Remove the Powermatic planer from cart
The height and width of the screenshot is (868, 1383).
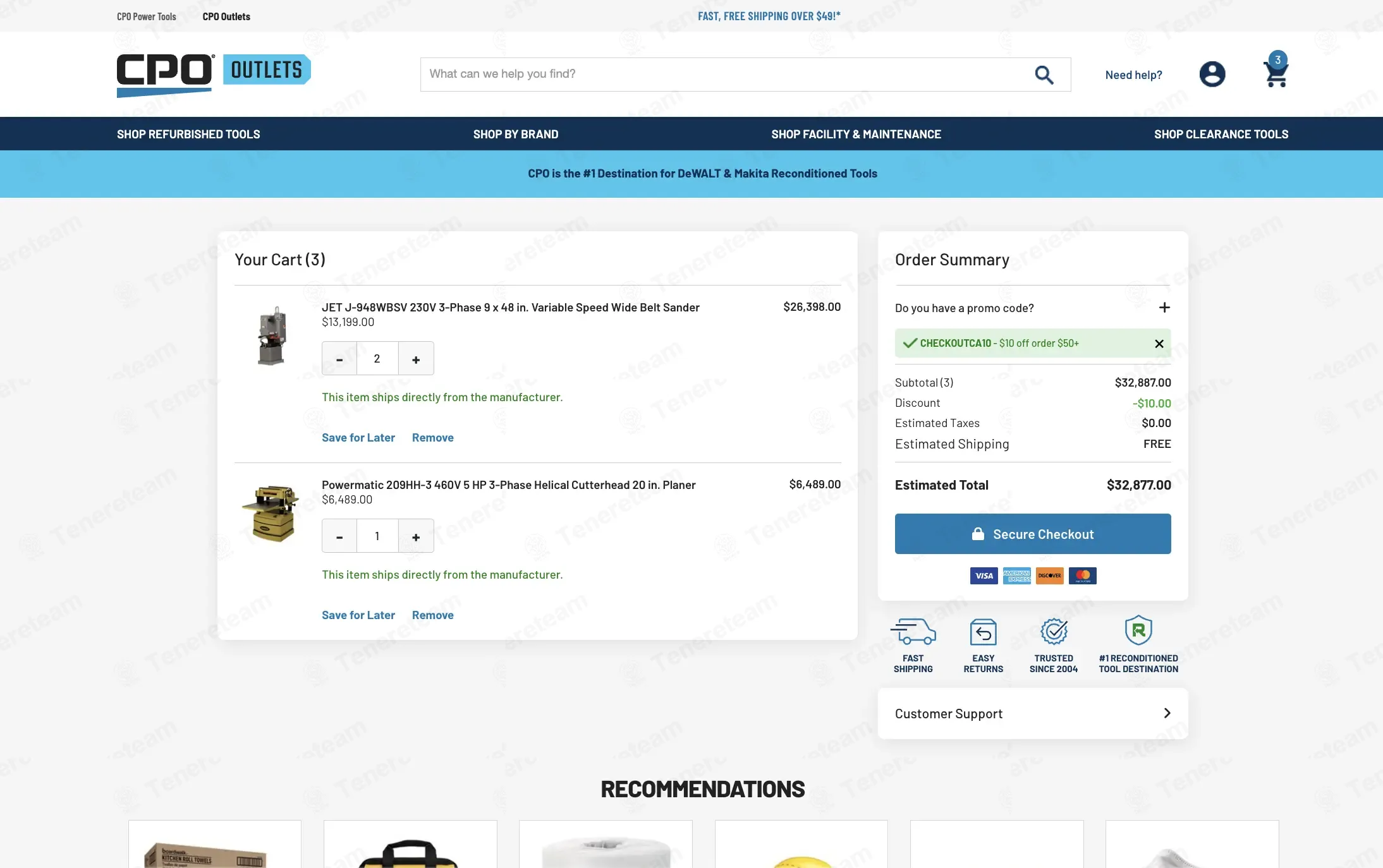pos(433,615)
